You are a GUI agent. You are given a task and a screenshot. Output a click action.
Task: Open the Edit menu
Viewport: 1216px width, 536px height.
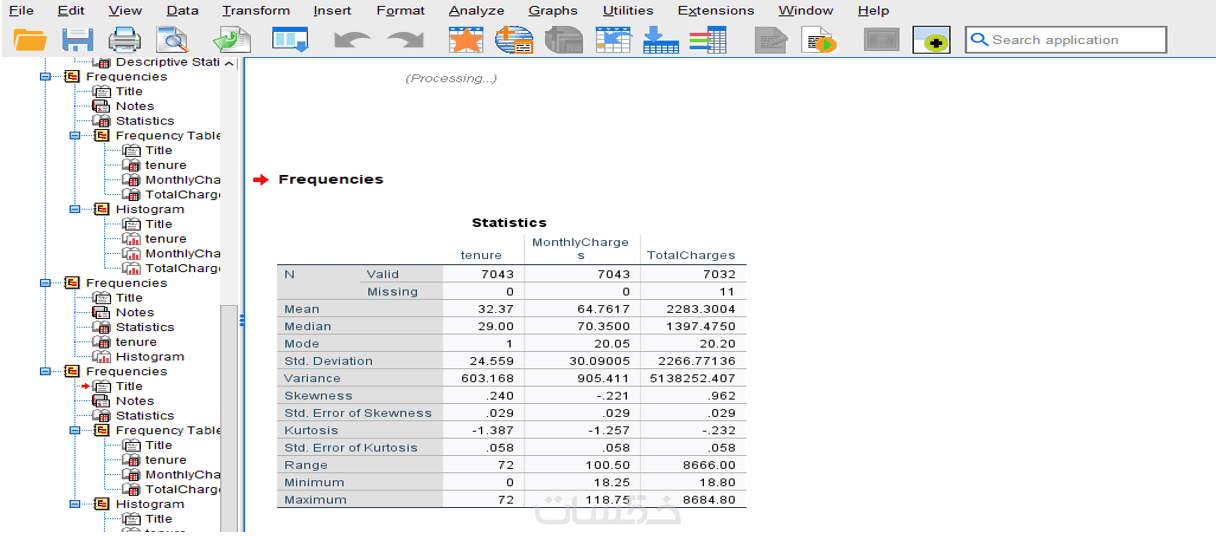(71, 11)
